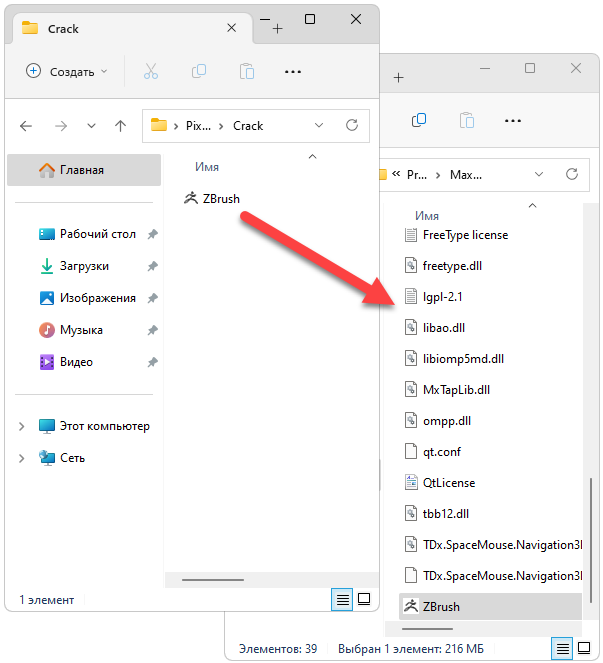Click the horizontal scrollbar in Crack window
This screenshot has width=603, height=663.
[213, 580]
